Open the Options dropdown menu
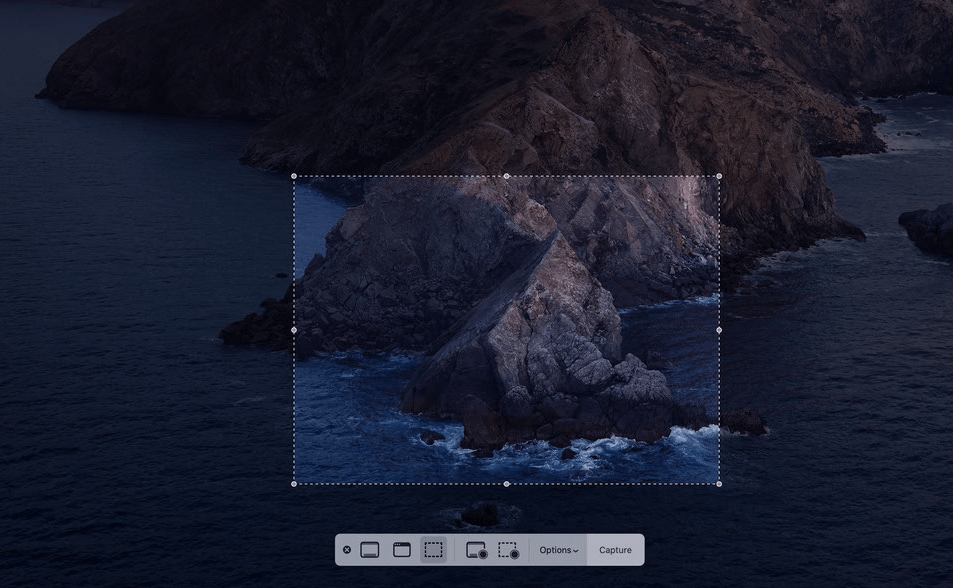 click(x=557, y=549)
